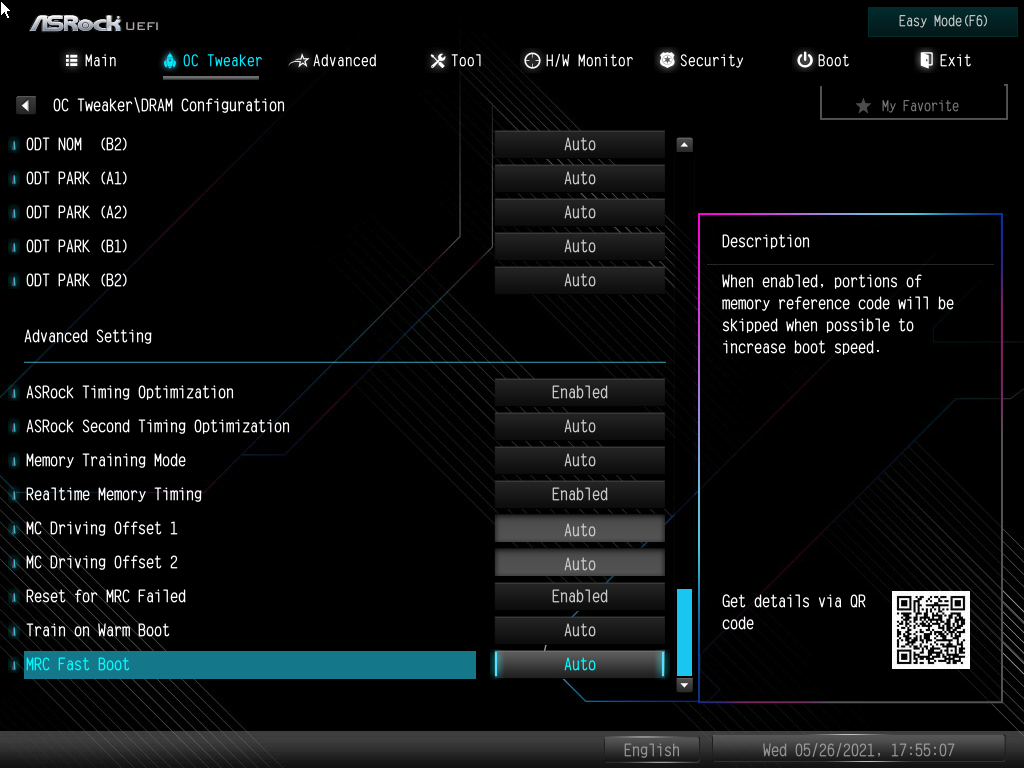Click the Security shield icon
Image resolution: width=1024 pixels, height=768 pixels.
pos(667,60)
